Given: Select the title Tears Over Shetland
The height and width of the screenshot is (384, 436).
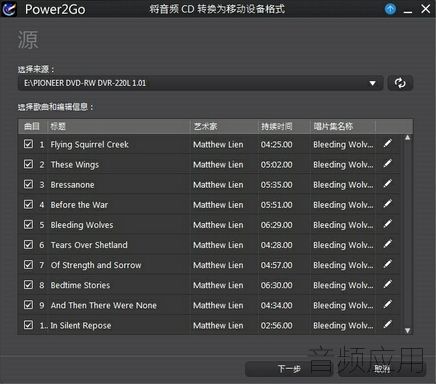Looking at the screenshot, I should (x=89, y=245).
